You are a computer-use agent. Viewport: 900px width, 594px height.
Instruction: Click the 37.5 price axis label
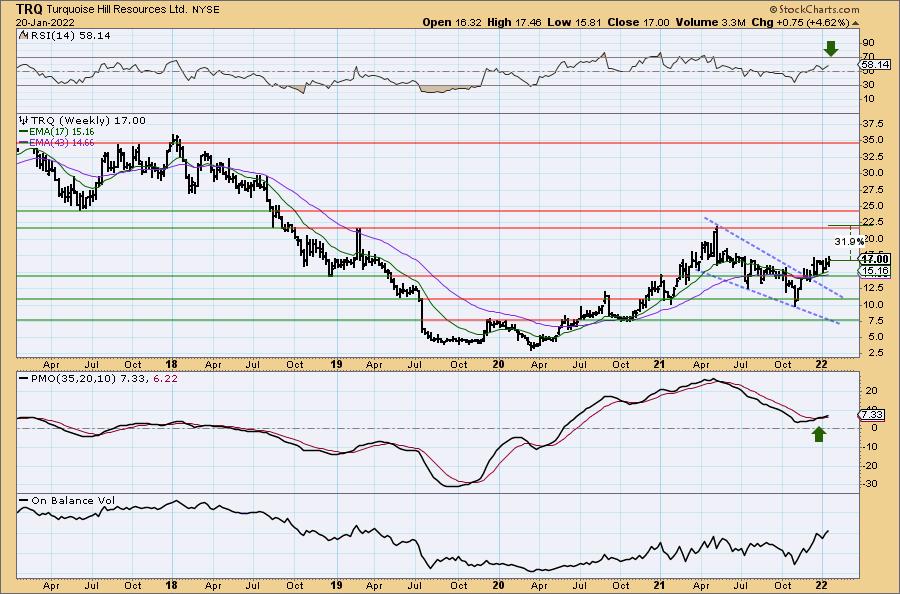click(871, 123)
